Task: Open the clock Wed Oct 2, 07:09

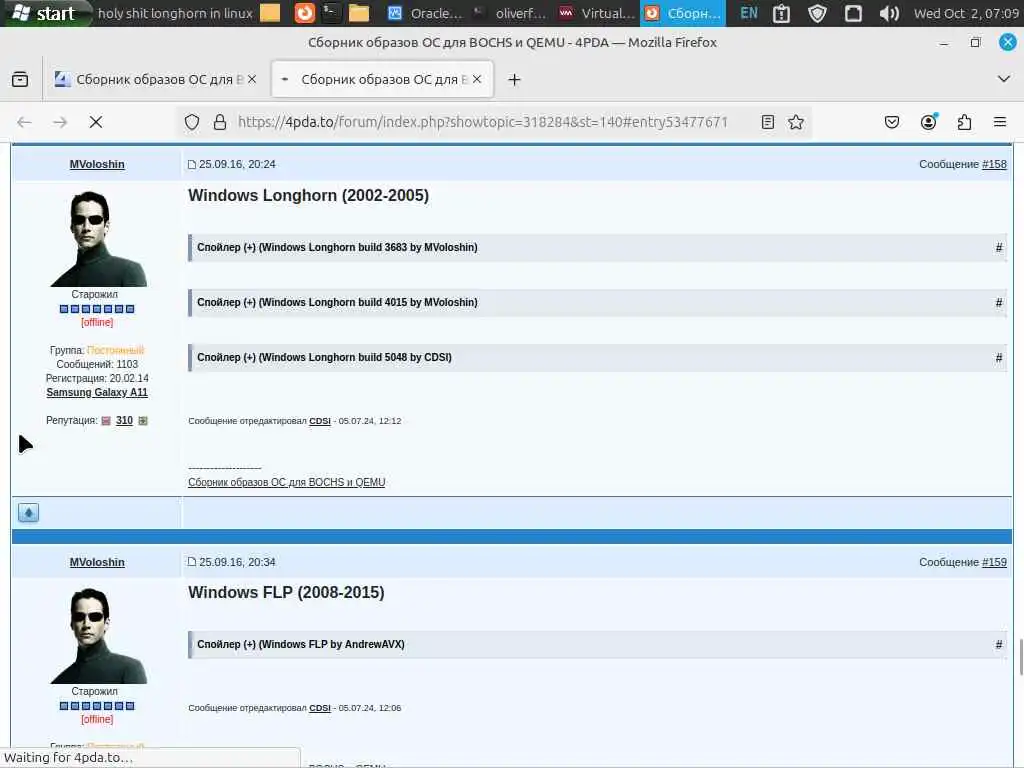Action: [966, 13]
